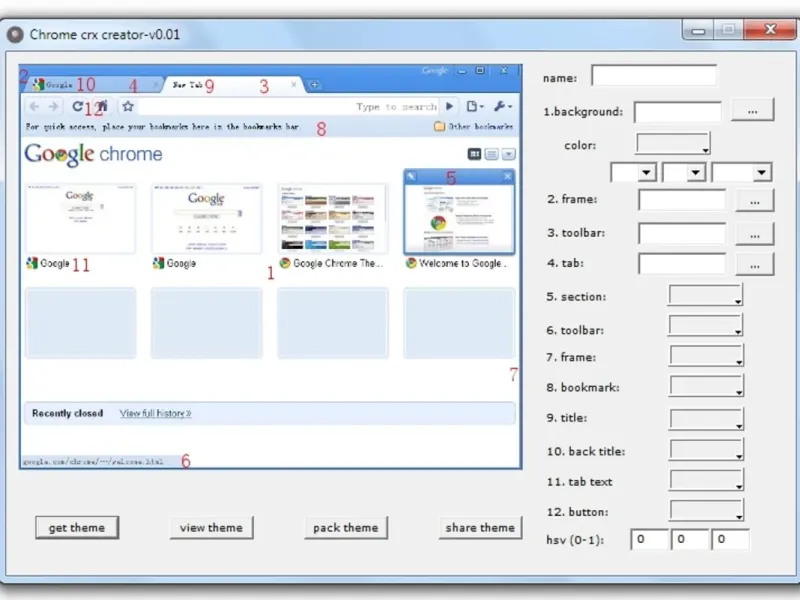Open the 7. frame color dropdown

pos(706,356)
